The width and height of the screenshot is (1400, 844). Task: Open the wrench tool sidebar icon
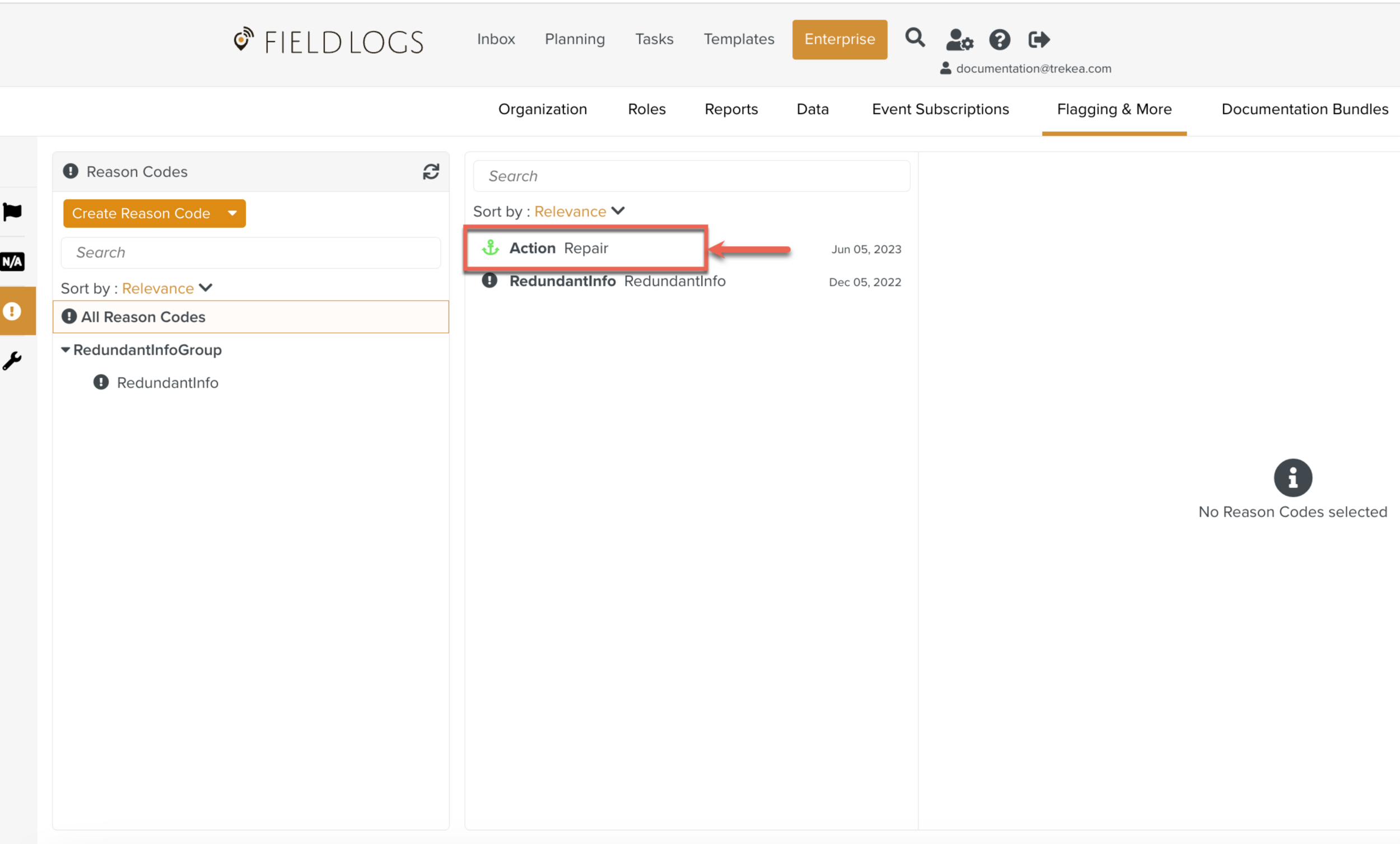coord(12,360)
